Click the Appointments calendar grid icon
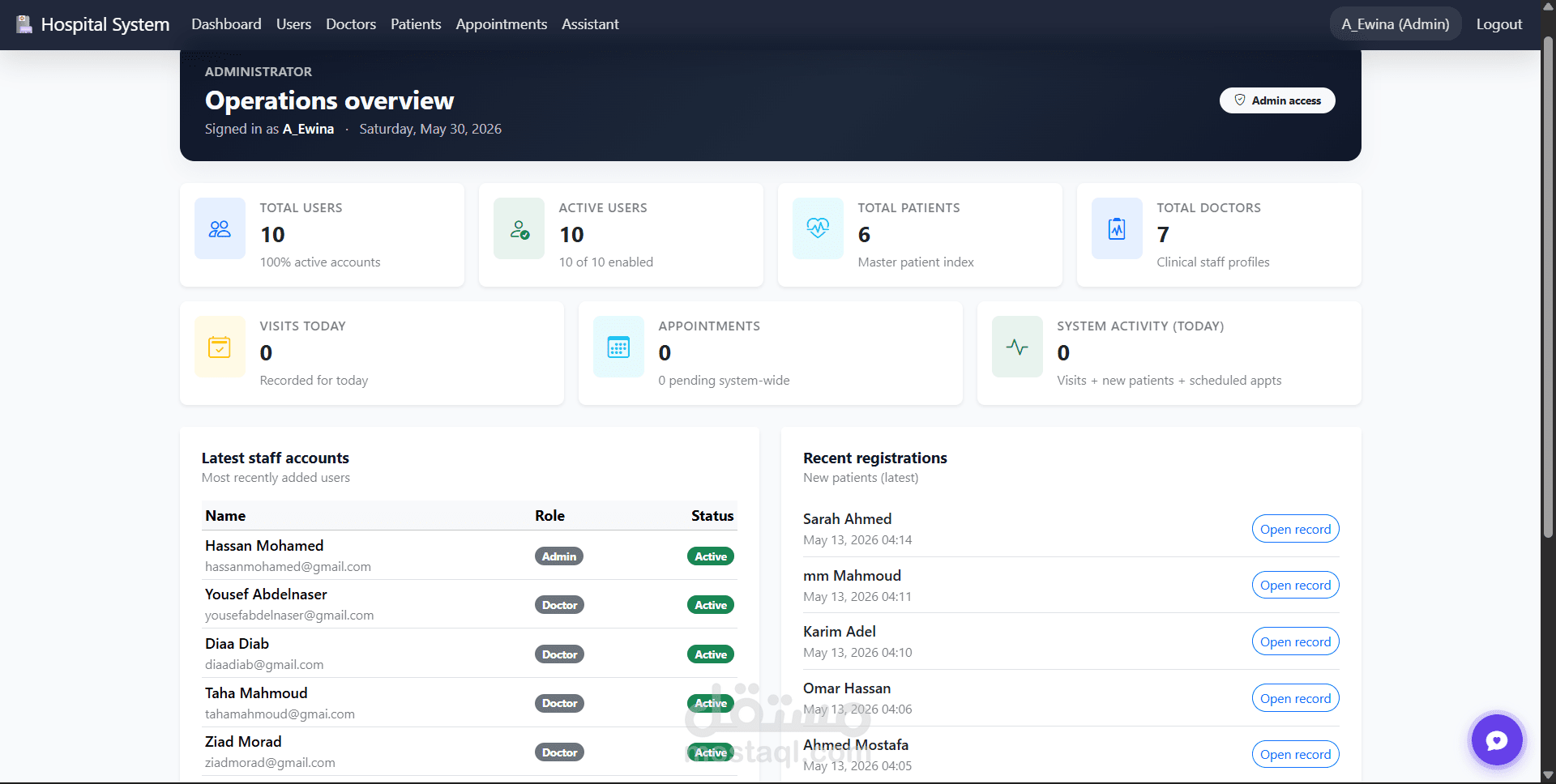The height and width of the screenshot is (784, 1556). coord(618,347)
